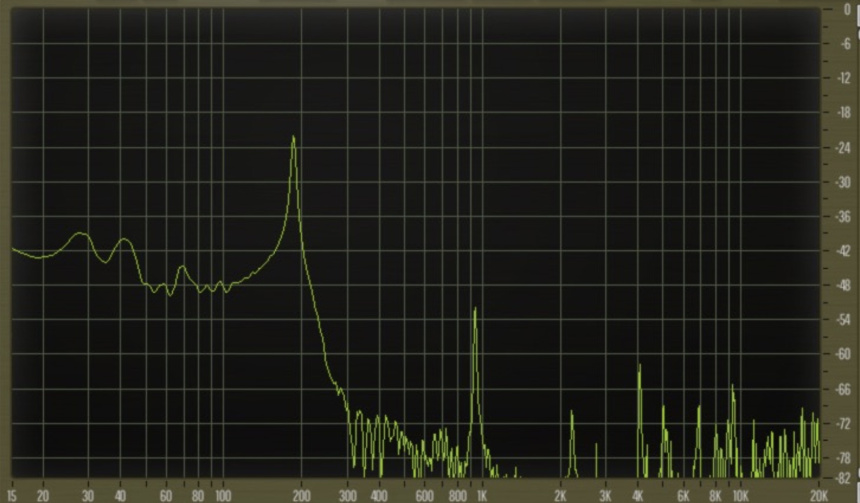Click the 30 Hz frequency axis label
Screen dimensions: 860x503
pyautogui.click(x=88, y=496)
